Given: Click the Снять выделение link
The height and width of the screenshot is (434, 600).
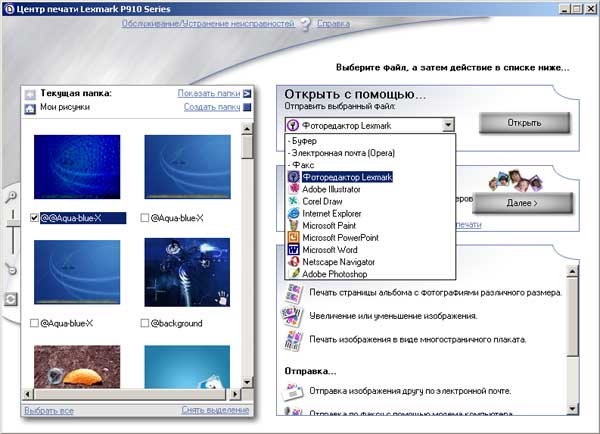Looking at the screenshot, I should pyautogui.click(x=215, y=410).
